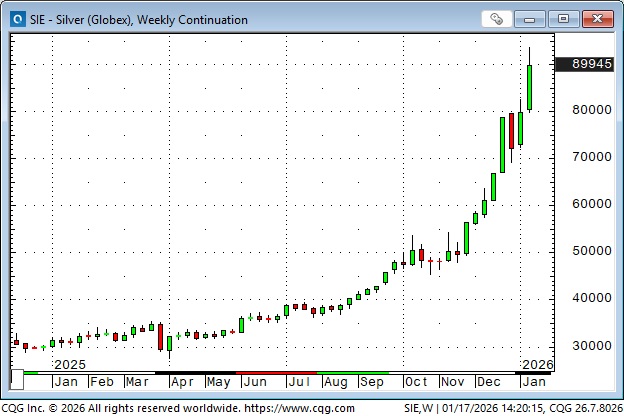Click the large red candle in early April
Image resolution: width=624 pixels, height=416 pixels.
coord(159,336)
